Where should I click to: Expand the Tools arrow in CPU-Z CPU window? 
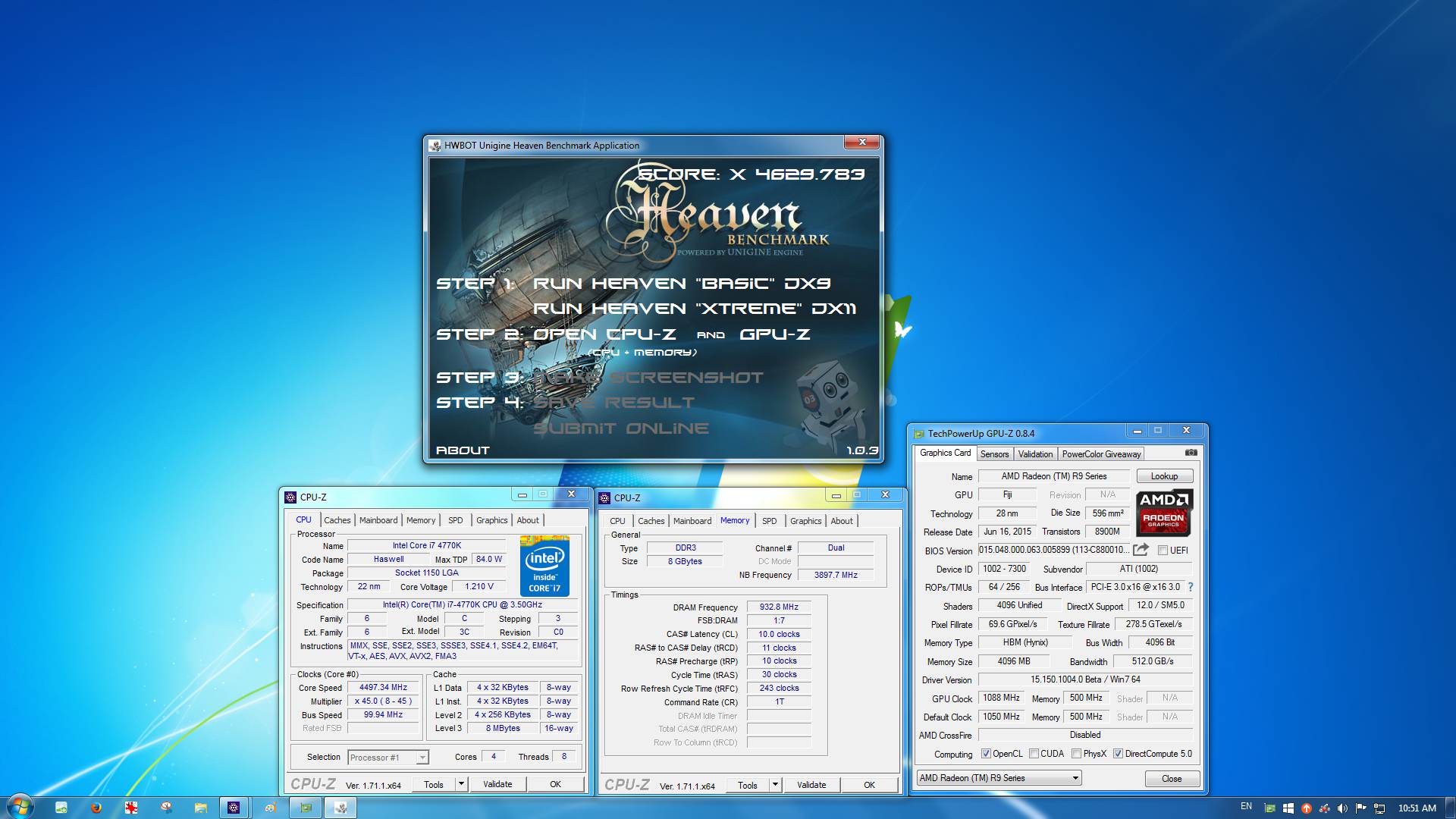point(460,784)
